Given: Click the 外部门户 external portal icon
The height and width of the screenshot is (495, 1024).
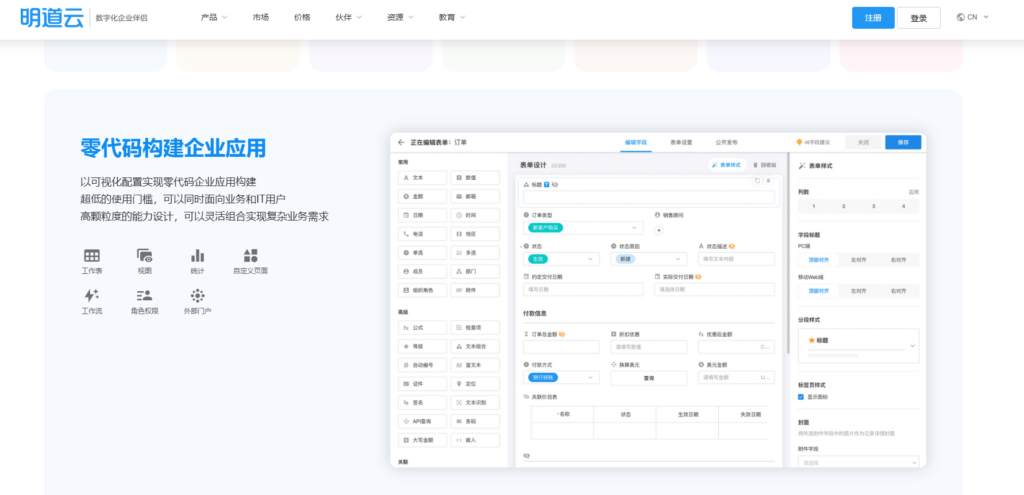Looking at the screenshot, I should [197, 295].
